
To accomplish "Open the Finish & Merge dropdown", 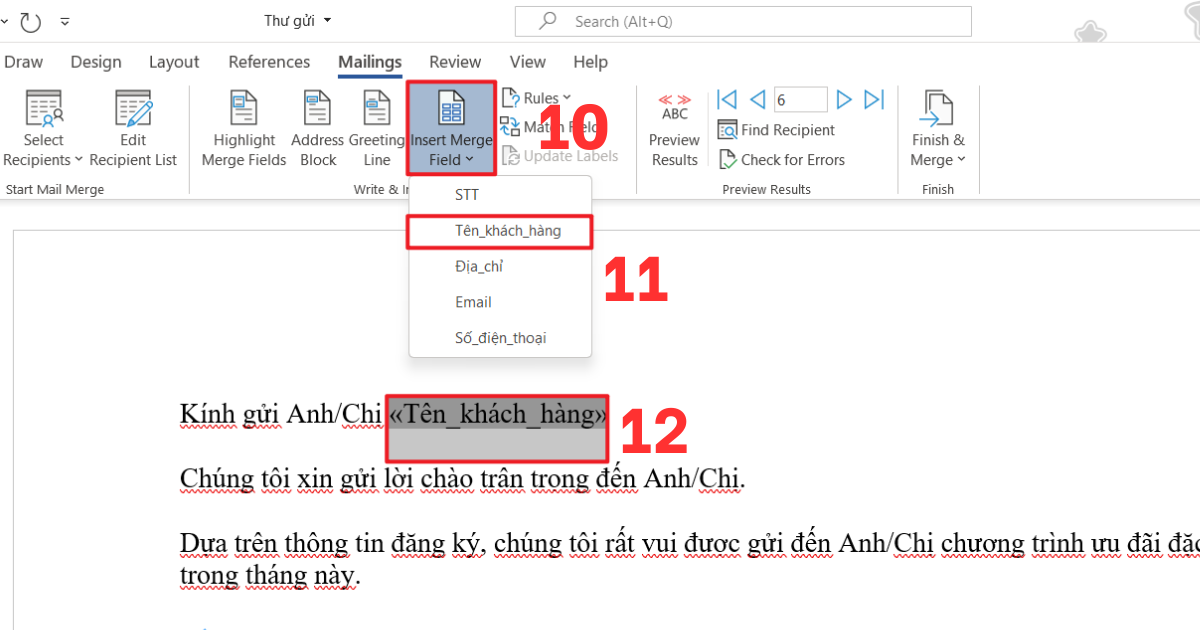I will [938, 129].
